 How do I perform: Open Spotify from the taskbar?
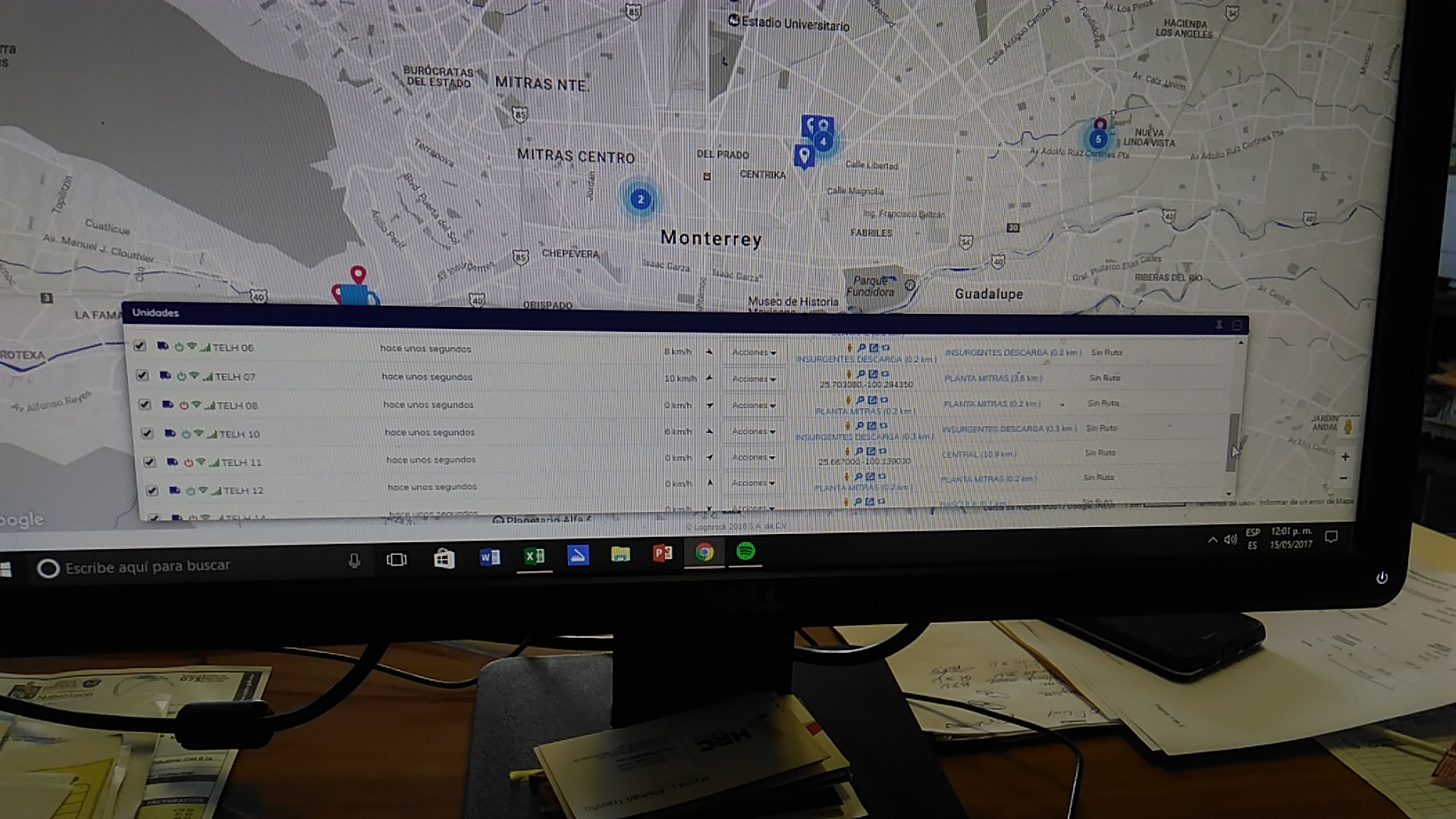[745, 552]
